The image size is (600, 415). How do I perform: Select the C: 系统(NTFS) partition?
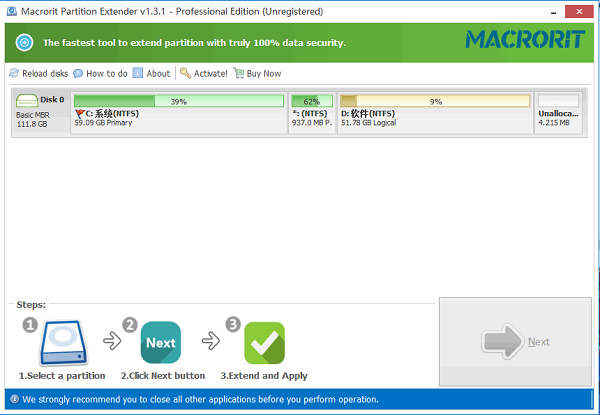click(179, 113)
